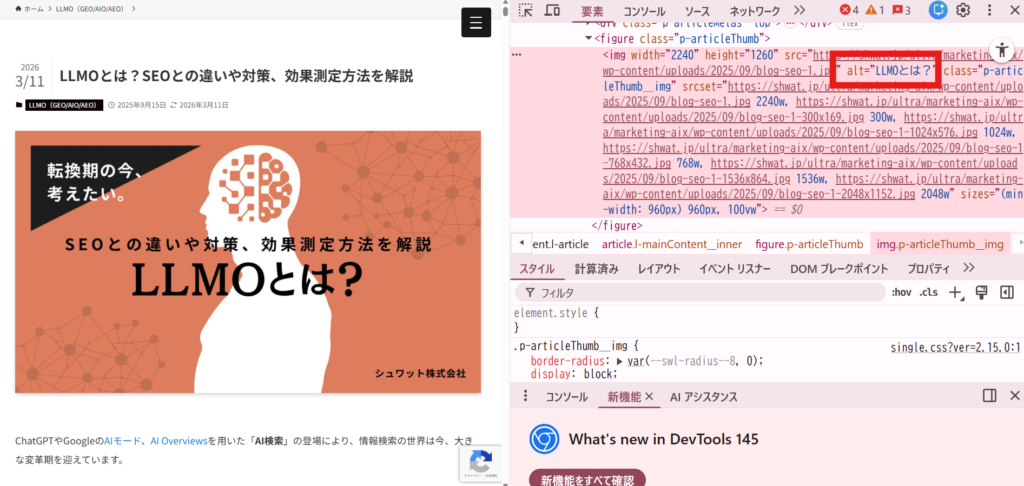Viewport: 1024px width, 486px height.
Task: Click the accessibility tree toggle icon
Action: point(1000,49)
